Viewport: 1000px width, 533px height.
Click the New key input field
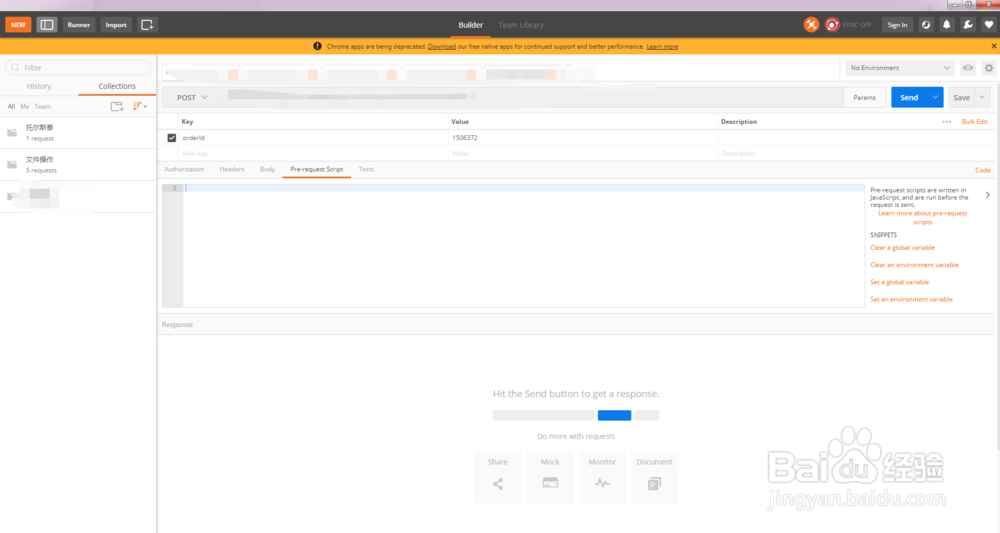tap(314, 154)
